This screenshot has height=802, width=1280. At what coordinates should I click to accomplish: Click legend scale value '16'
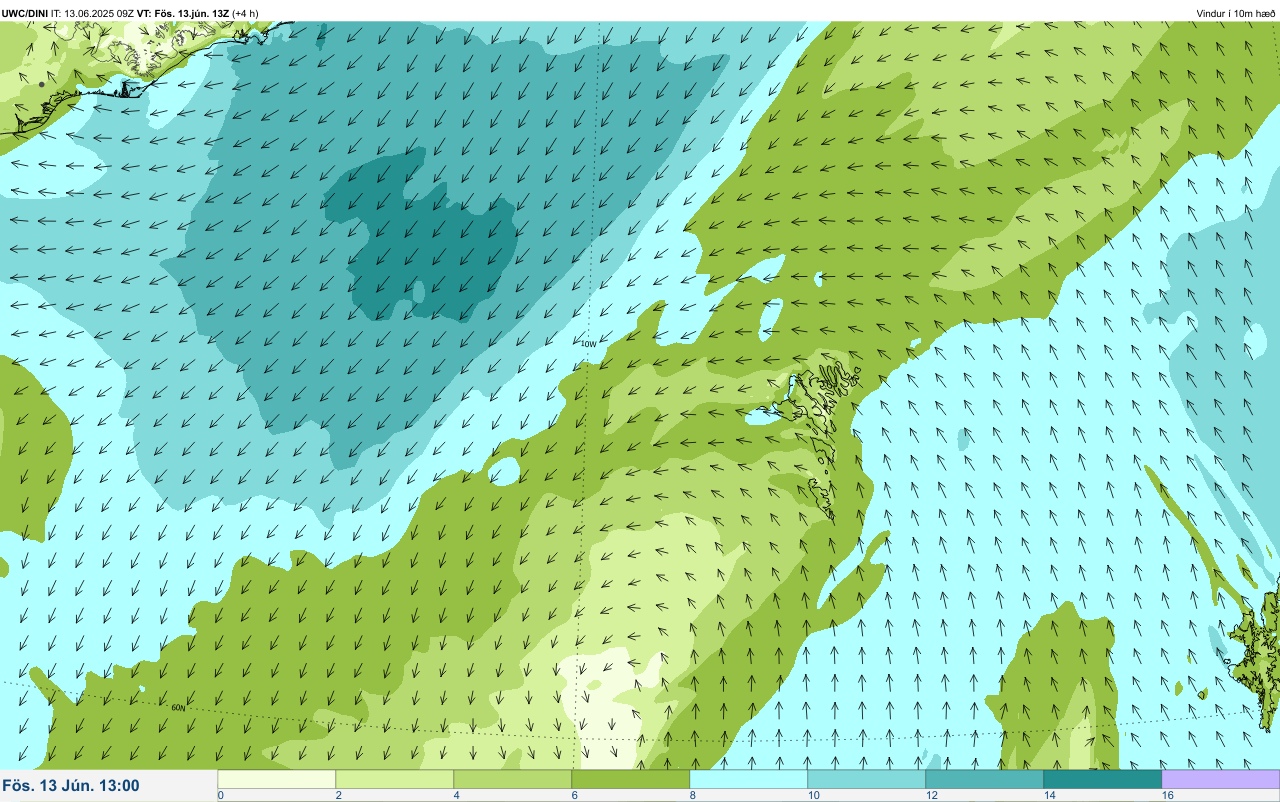point(1168,795)
